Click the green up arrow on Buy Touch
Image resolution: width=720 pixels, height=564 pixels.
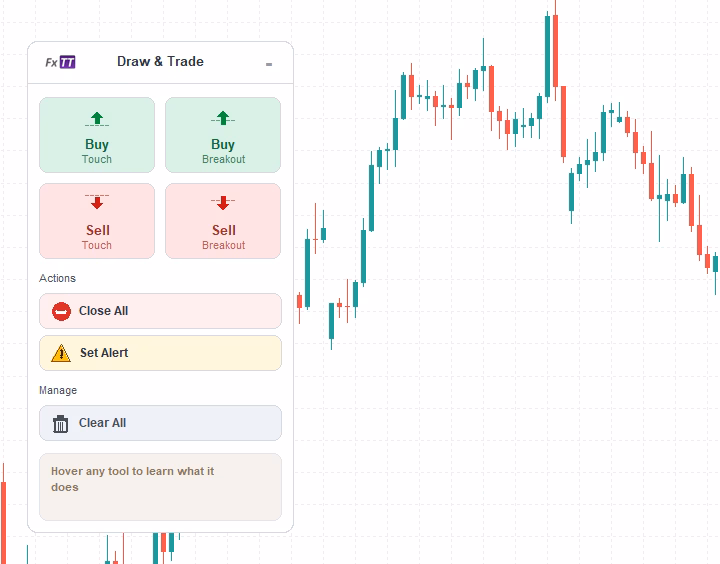tap(97, 119)
